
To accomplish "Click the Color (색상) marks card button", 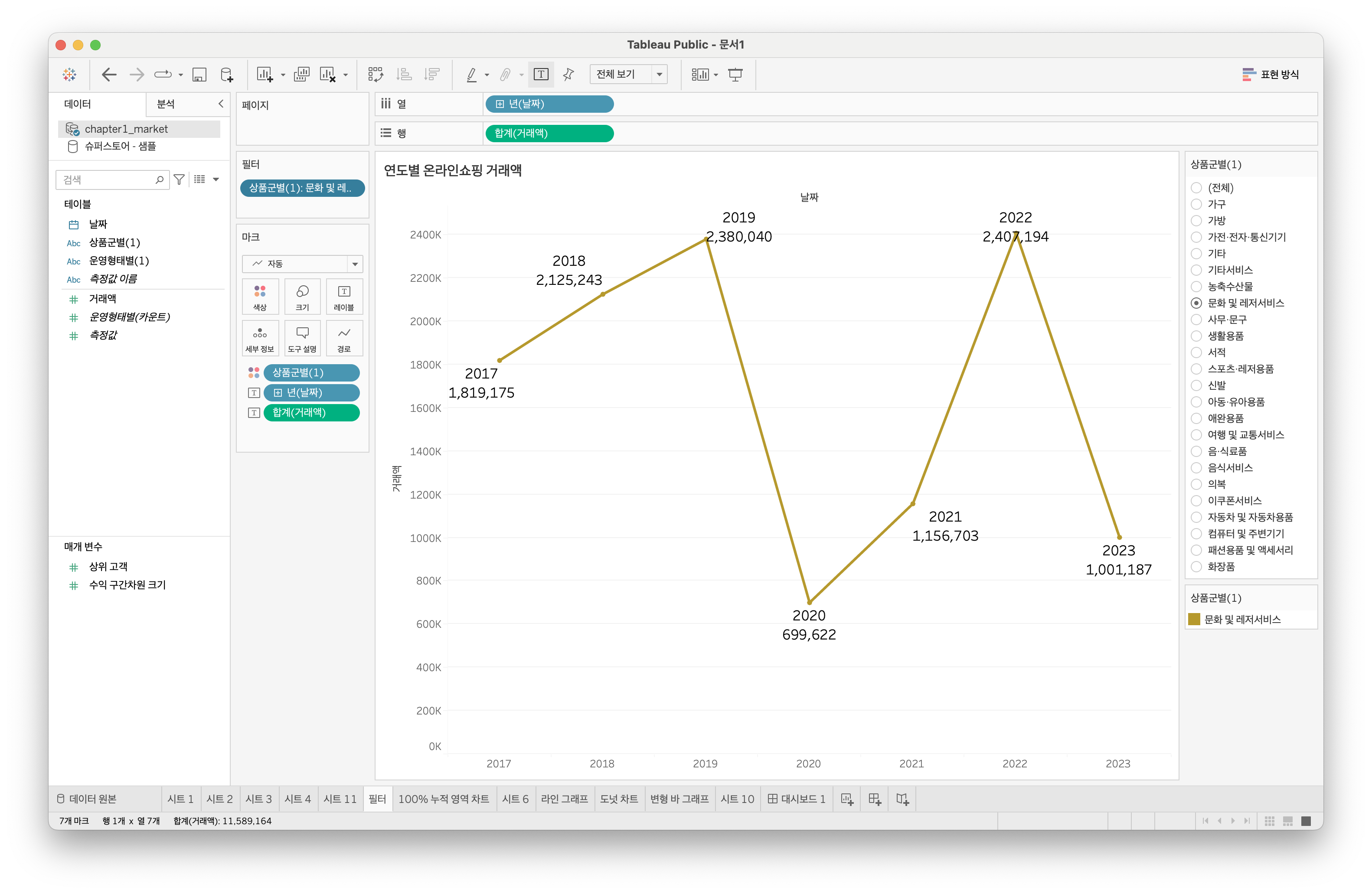I will pyautogui.click(x=260, y=297).
